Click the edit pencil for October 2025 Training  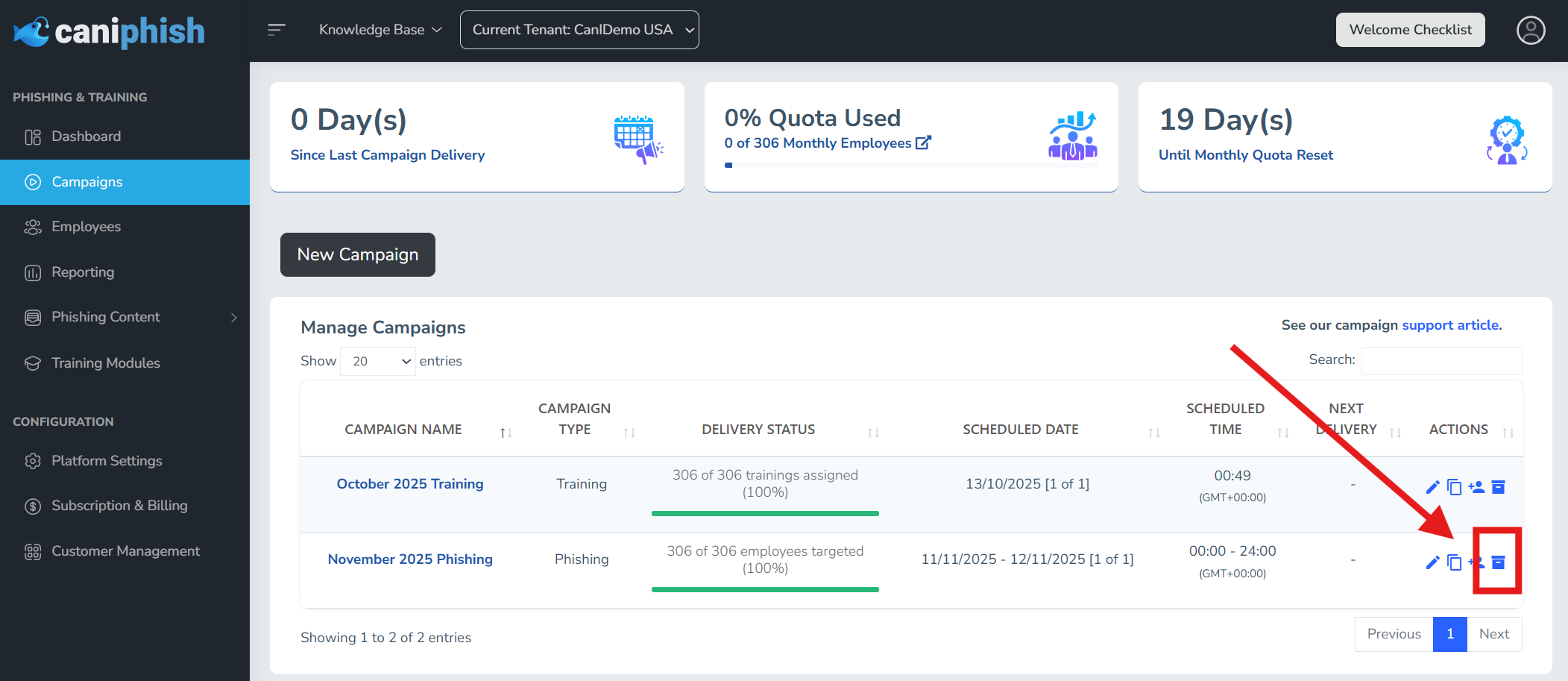(x=1432, y=487)
